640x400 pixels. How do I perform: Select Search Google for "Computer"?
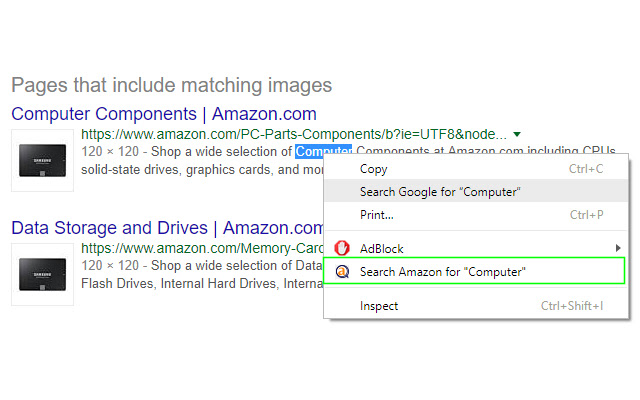coord(440,191)
